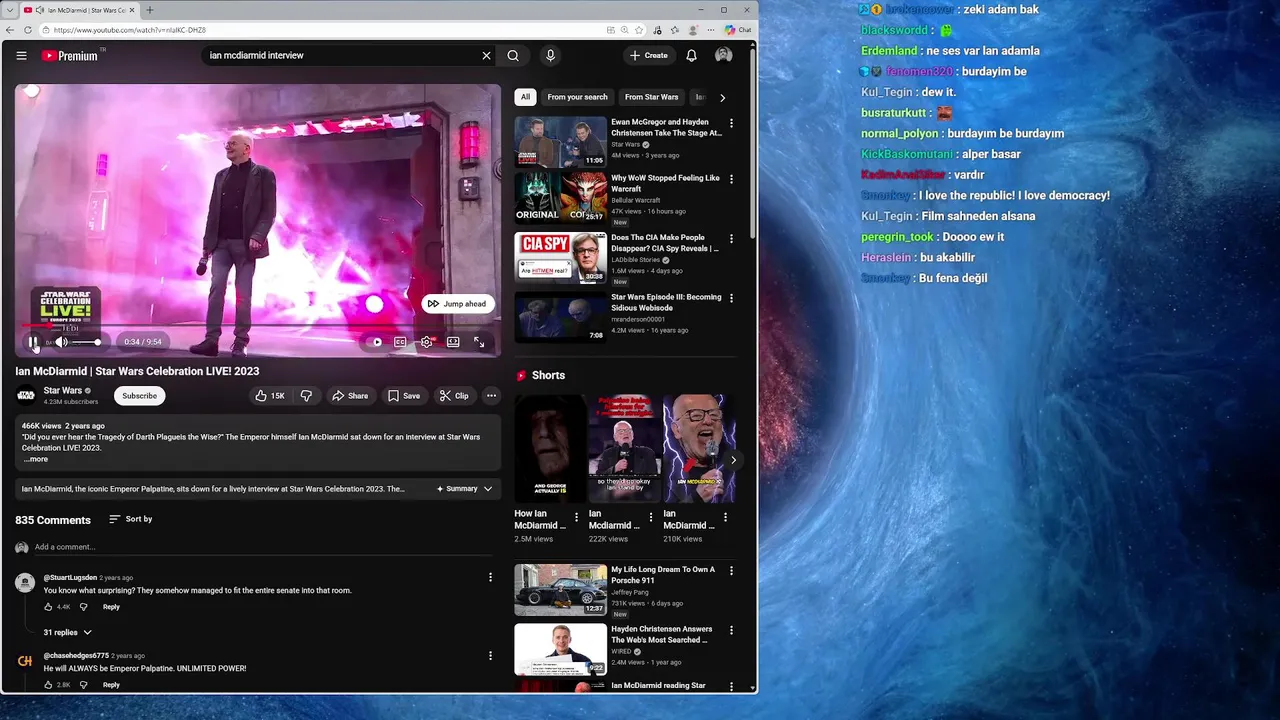Open options menu for StuartLugsden comment
The width and height of the screenshot is (1280, 720).
point(490,577)
